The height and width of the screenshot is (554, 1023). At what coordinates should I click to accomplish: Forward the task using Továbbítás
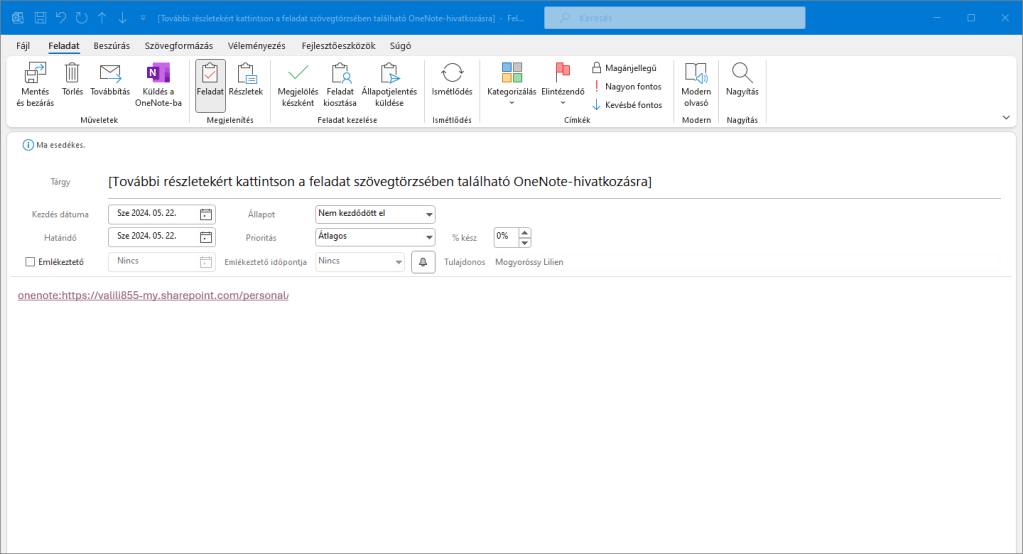(x=110, y=80)
